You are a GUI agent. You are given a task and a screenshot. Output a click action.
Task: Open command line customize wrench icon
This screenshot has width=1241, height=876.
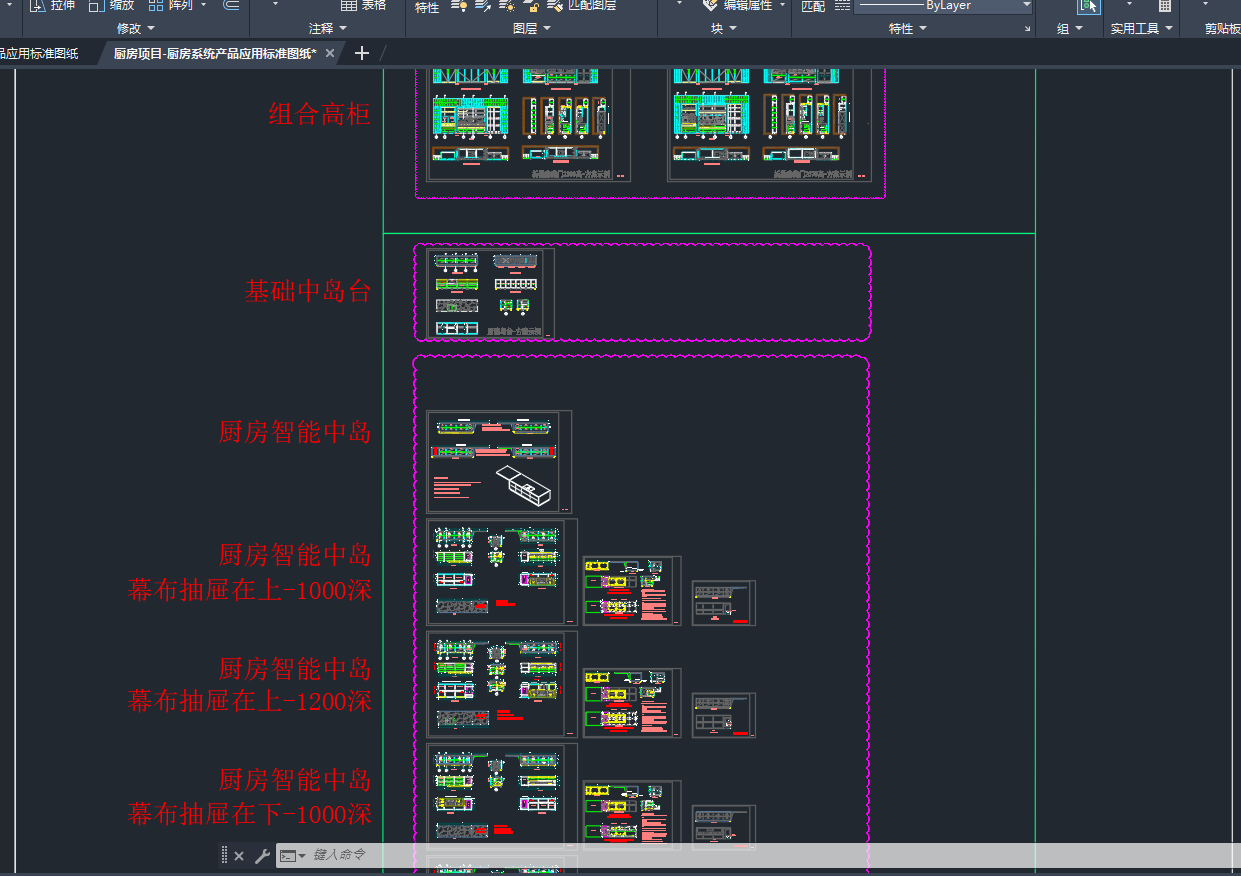click(262, 856)
